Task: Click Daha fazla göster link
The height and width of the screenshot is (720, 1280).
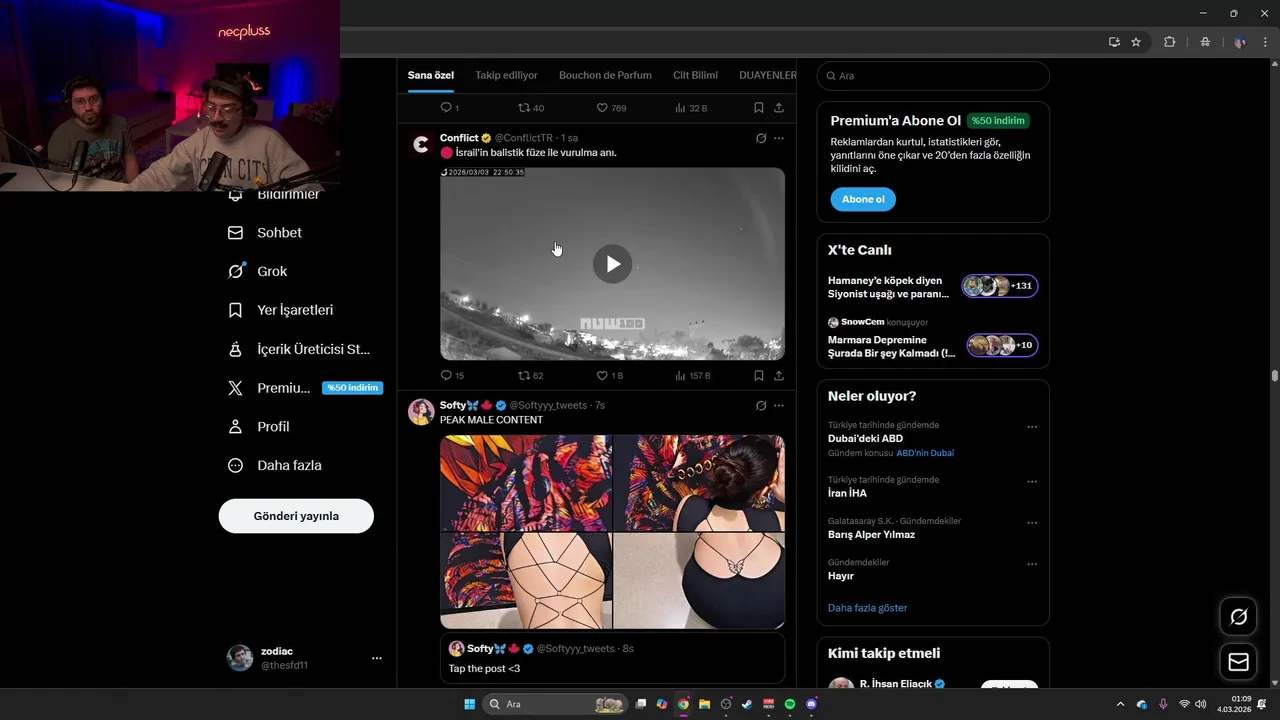Action: pos(868,608)
